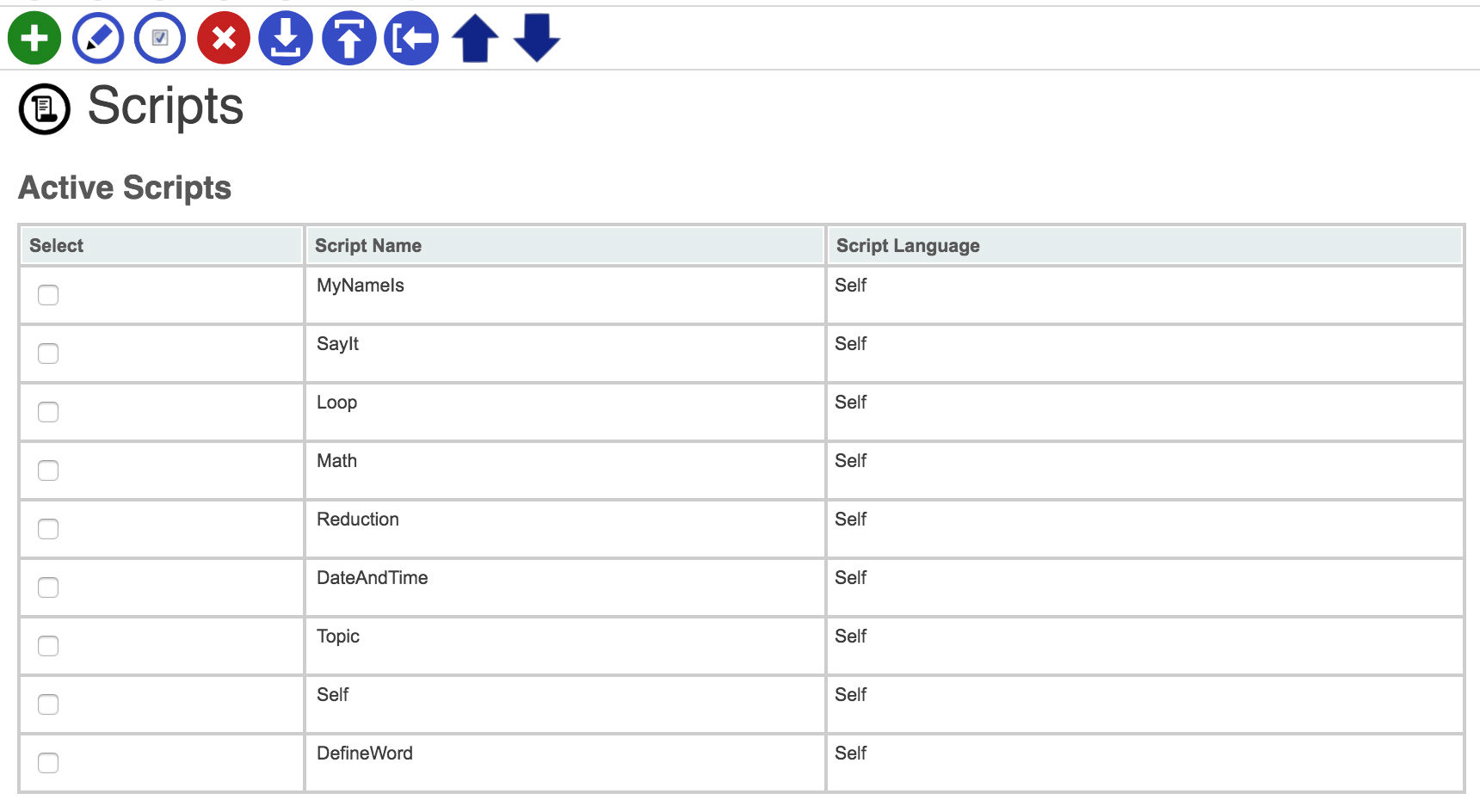Tick the Loop script checkbox
Image resolution: width=1480 pixels, height=812 pixels.
click(x=48, y=412)
